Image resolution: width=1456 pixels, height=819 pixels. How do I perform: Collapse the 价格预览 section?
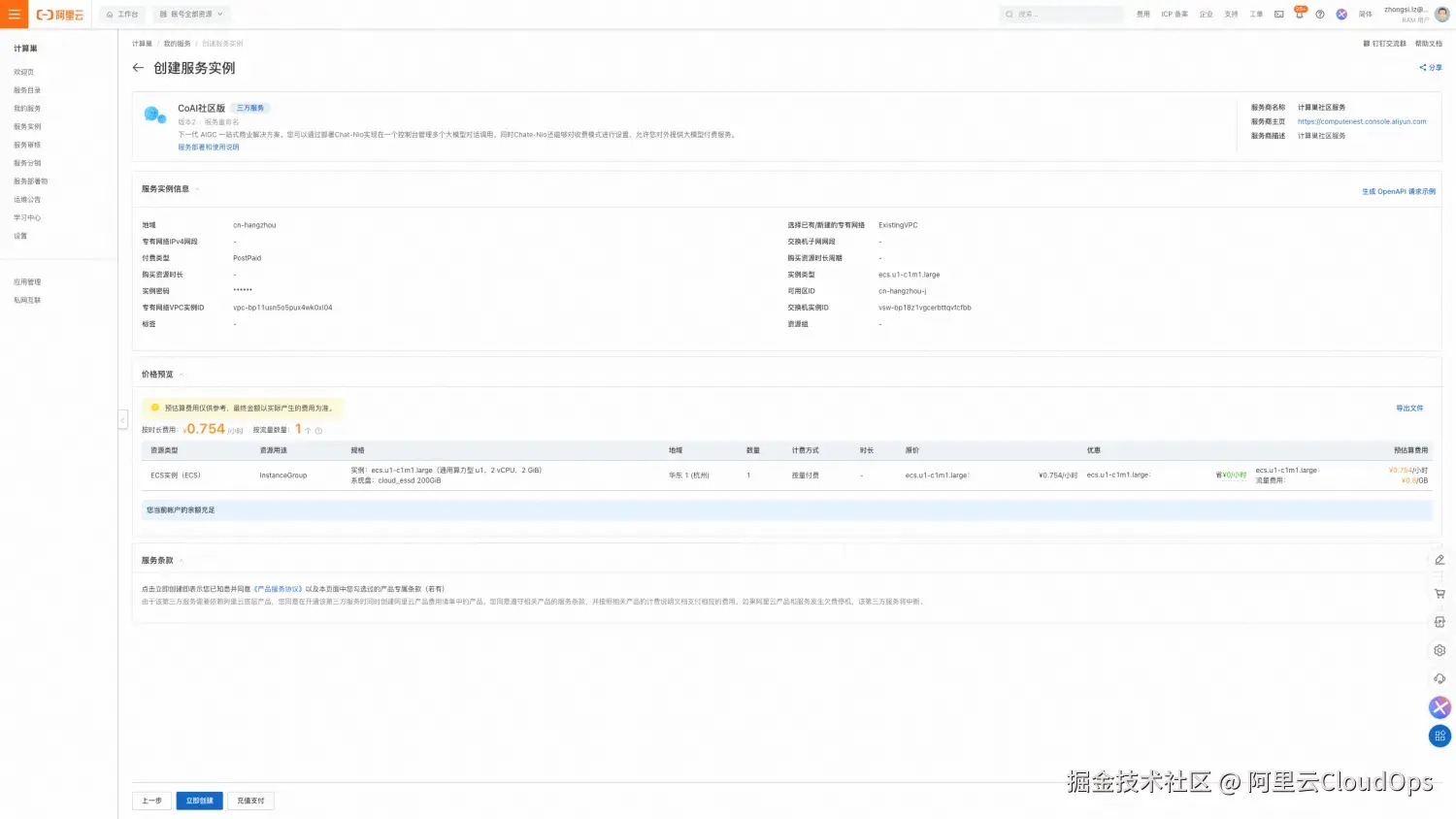181,375
